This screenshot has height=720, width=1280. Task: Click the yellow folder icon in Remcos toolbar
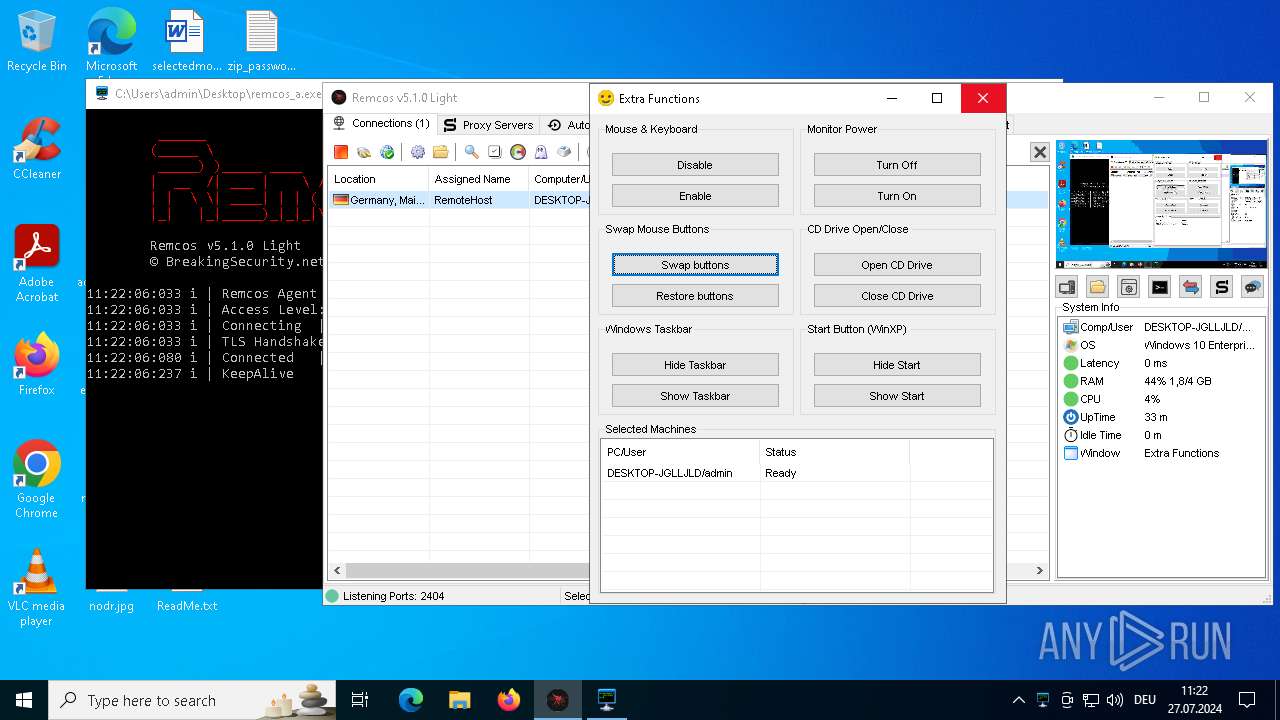click(440, 152)
